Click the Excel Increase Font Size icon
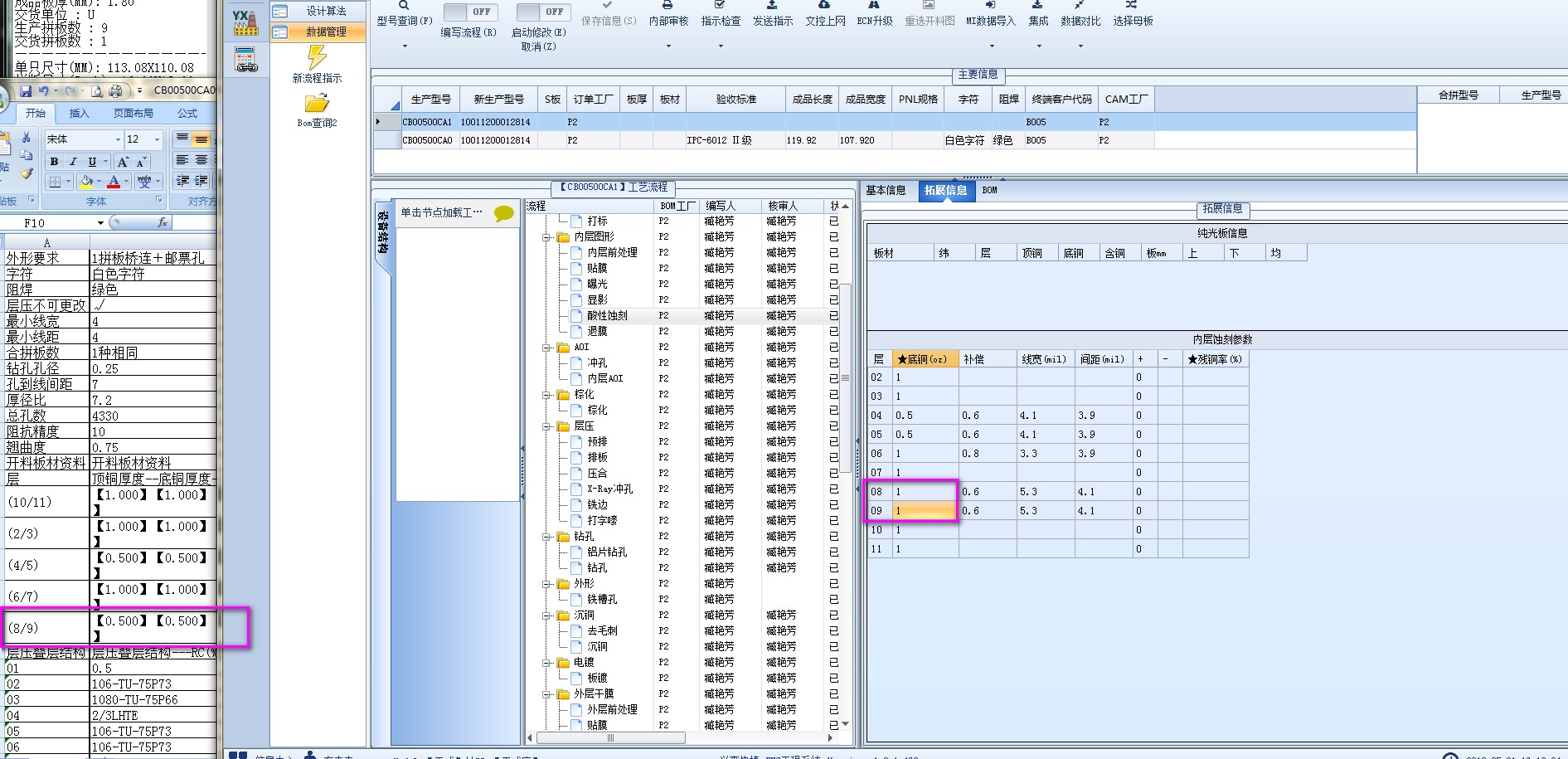1568x759 pixels. coord(123,162)
